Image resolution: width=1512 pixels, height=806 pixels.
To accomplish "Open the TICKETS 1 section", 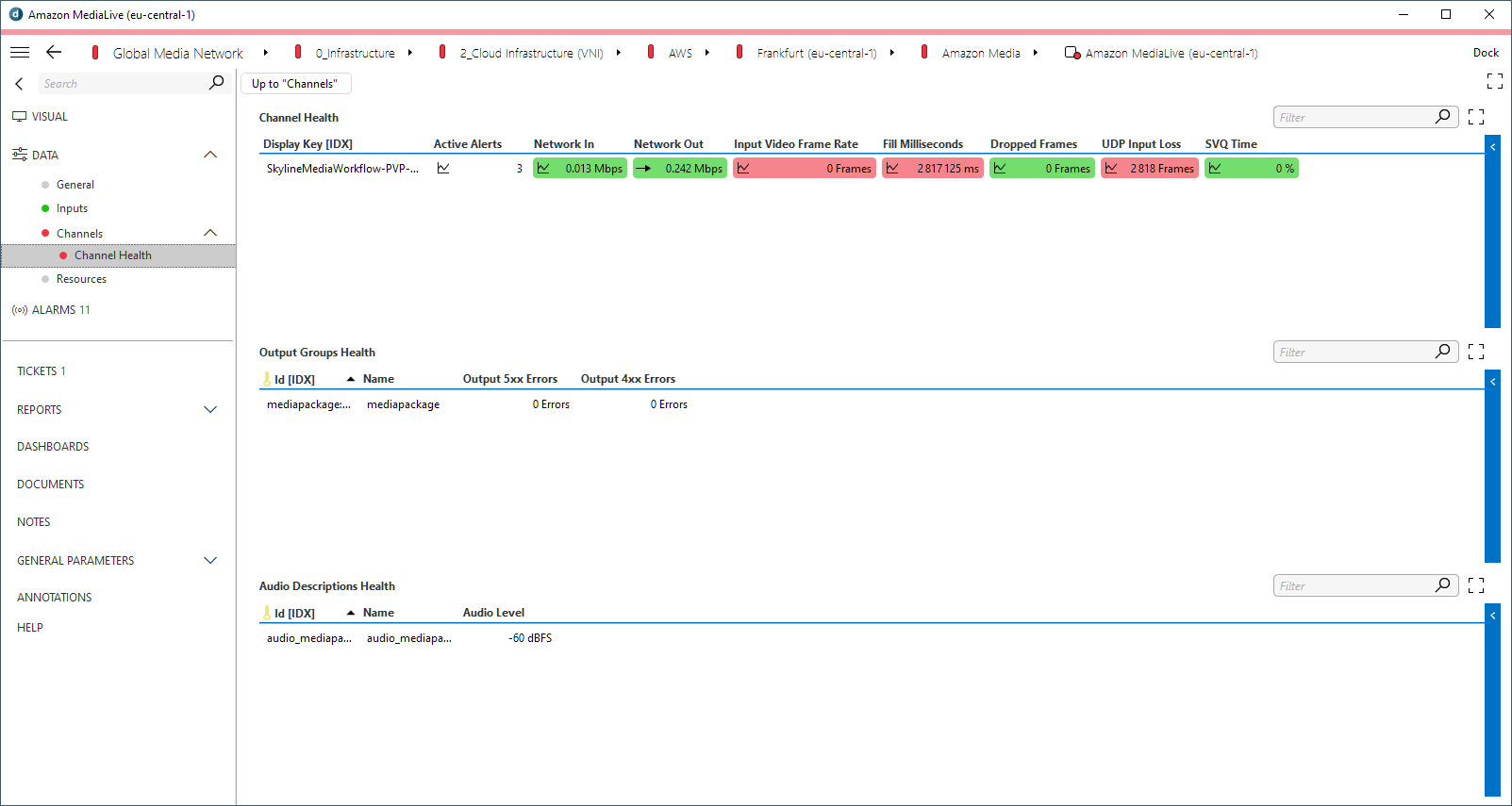I will pos(42,371).
